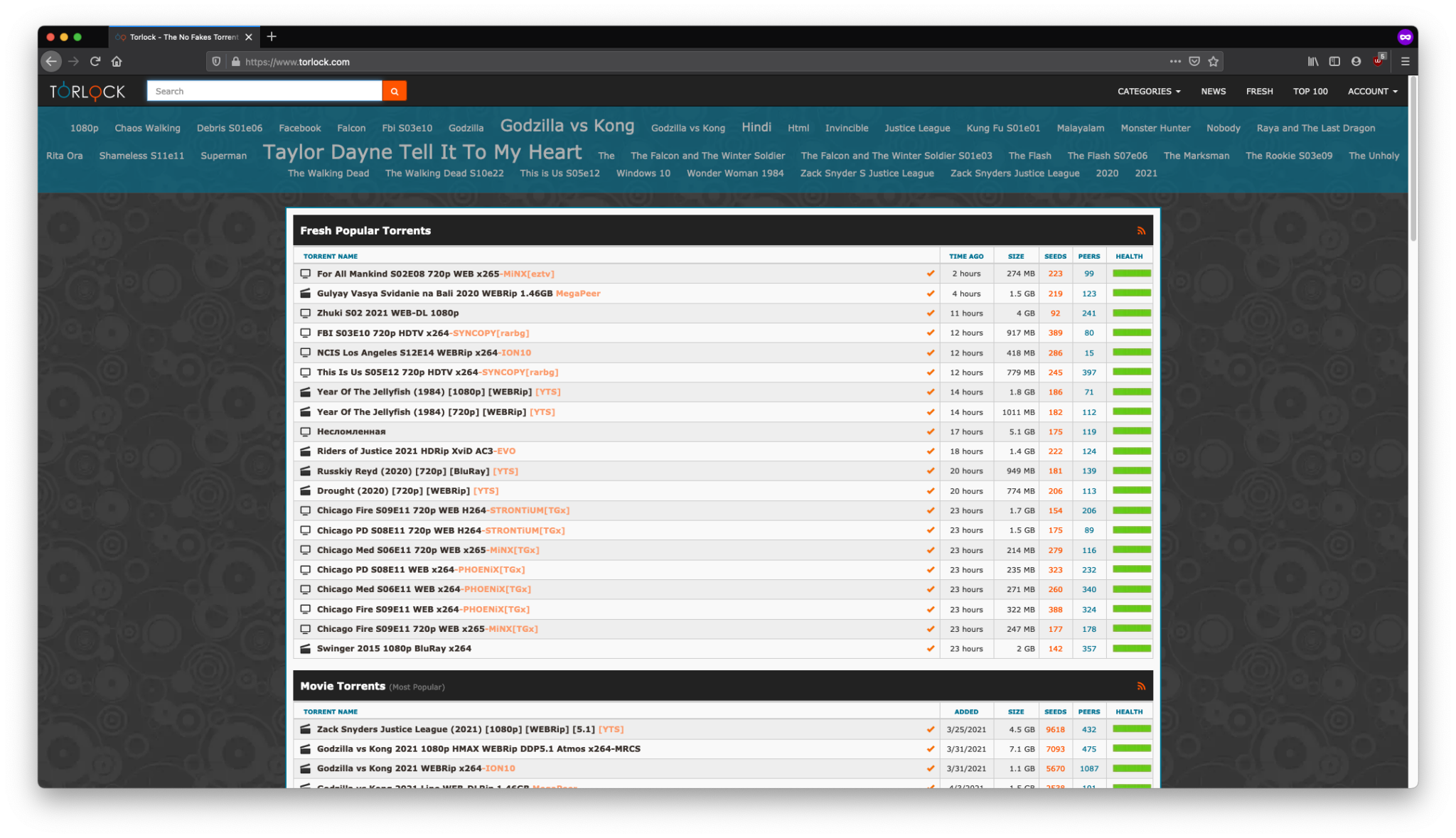
Task: Click the Fresh Popular Torrents RSS icon
Action: [1140, 231]
